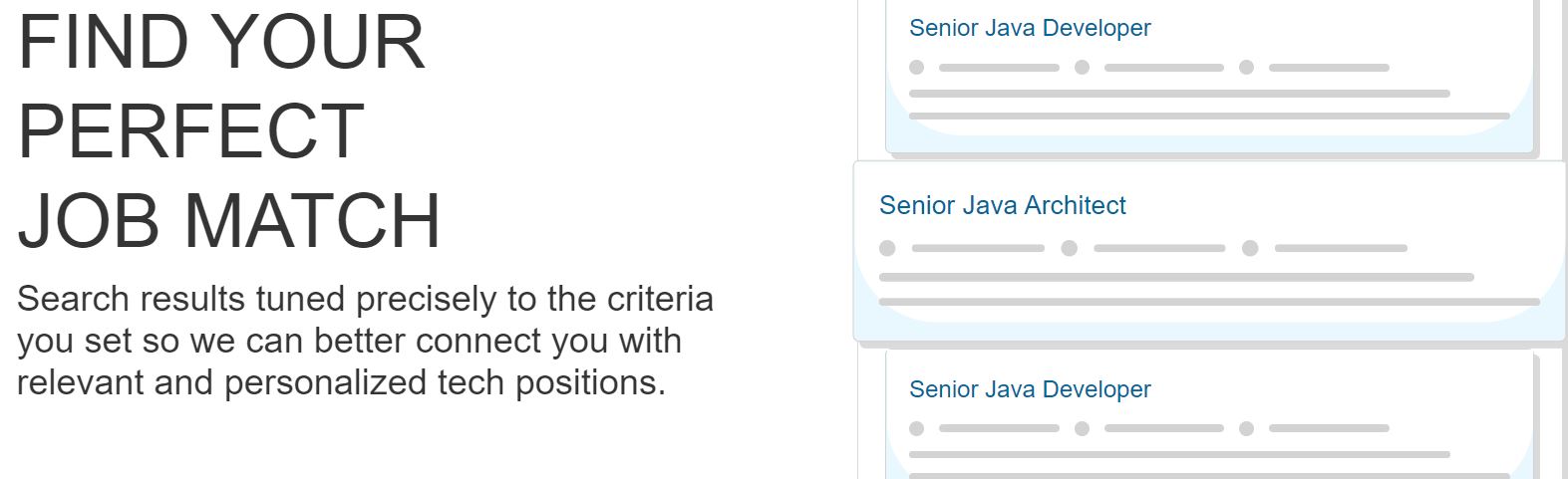Click the "FIND YOUR" heading line
Screen dimensions: 1568x479
221,43
